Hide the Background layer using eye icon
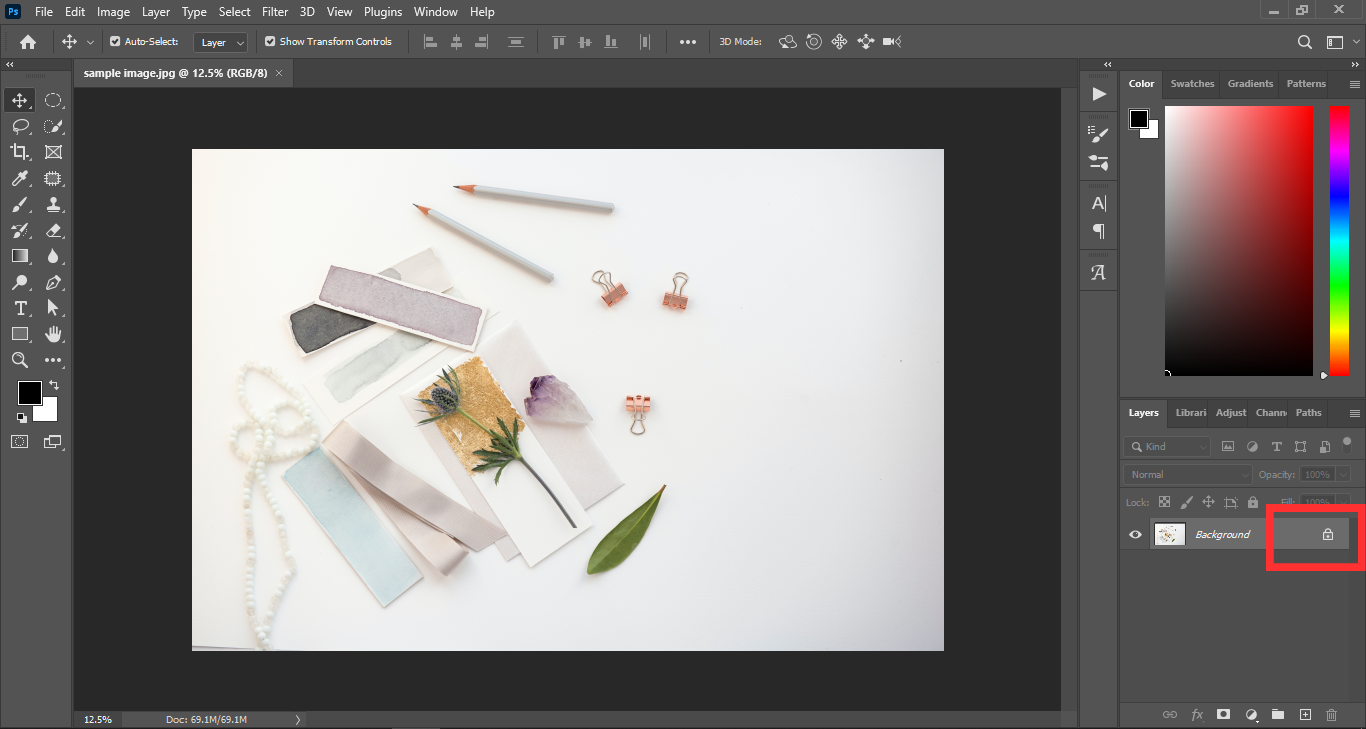Image resolution: width=1366 pixels, height=729 pixels. pyautogui.click(x=1135, y=535)
